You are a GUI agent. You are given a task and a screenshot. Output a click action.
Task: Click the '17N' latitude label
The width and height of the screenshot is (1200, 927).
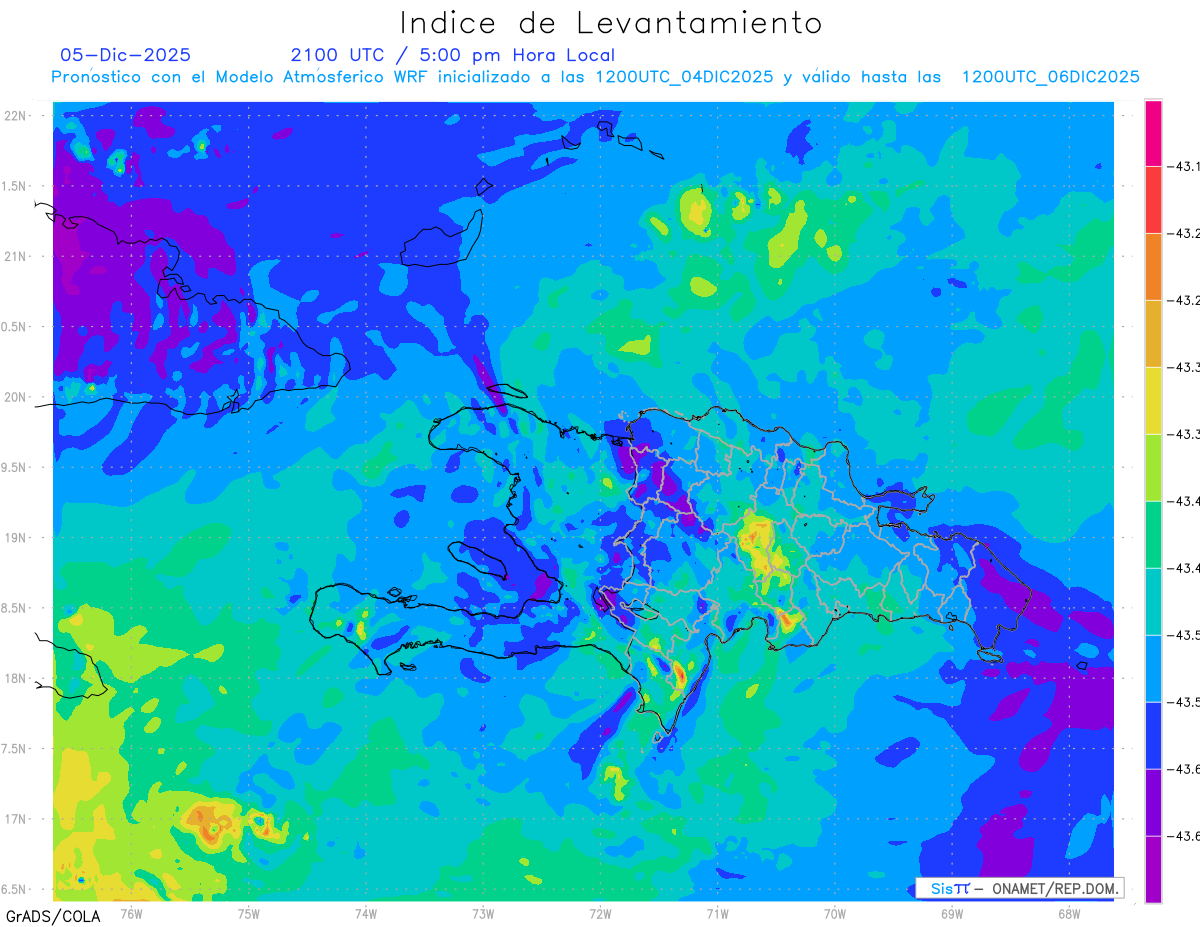[x=16, y=819]
